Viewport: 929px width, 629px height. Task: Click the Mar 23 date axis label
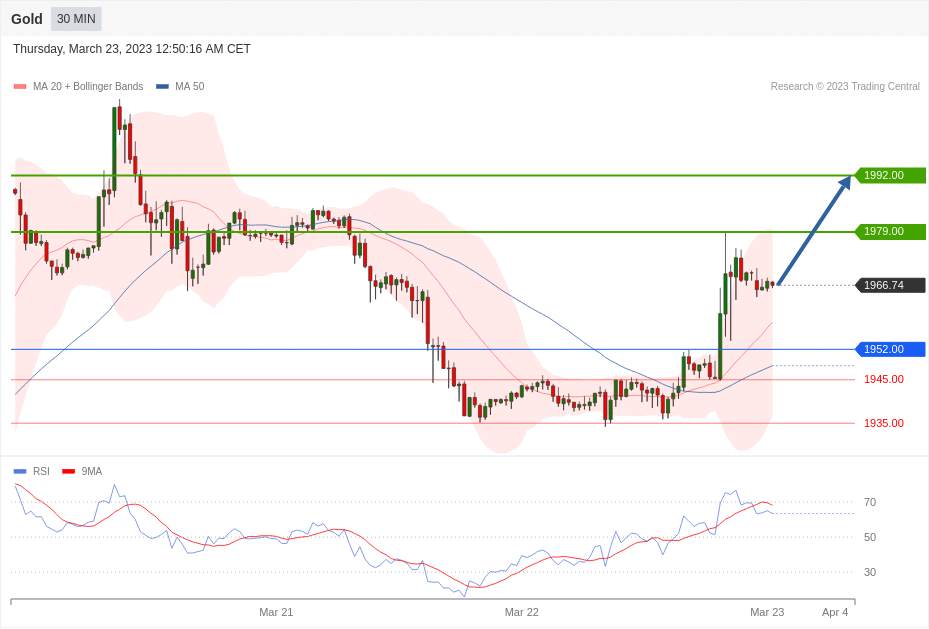[767, 612]
